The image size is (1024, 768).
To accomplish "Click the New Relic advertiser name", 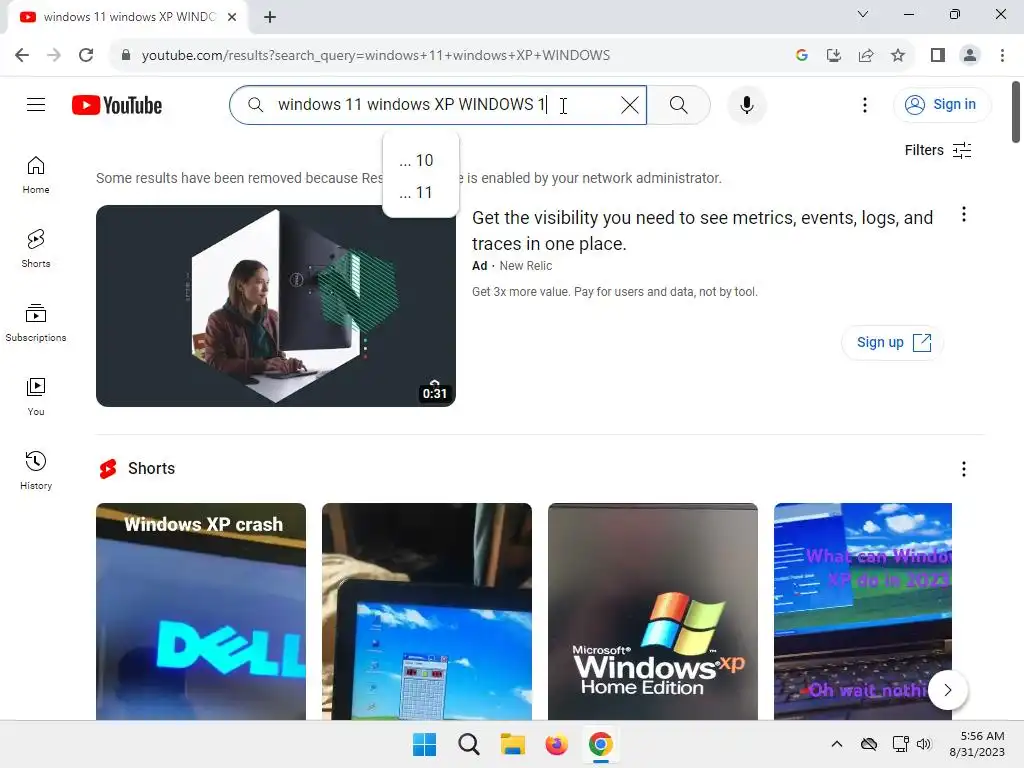I will [526, 266].
